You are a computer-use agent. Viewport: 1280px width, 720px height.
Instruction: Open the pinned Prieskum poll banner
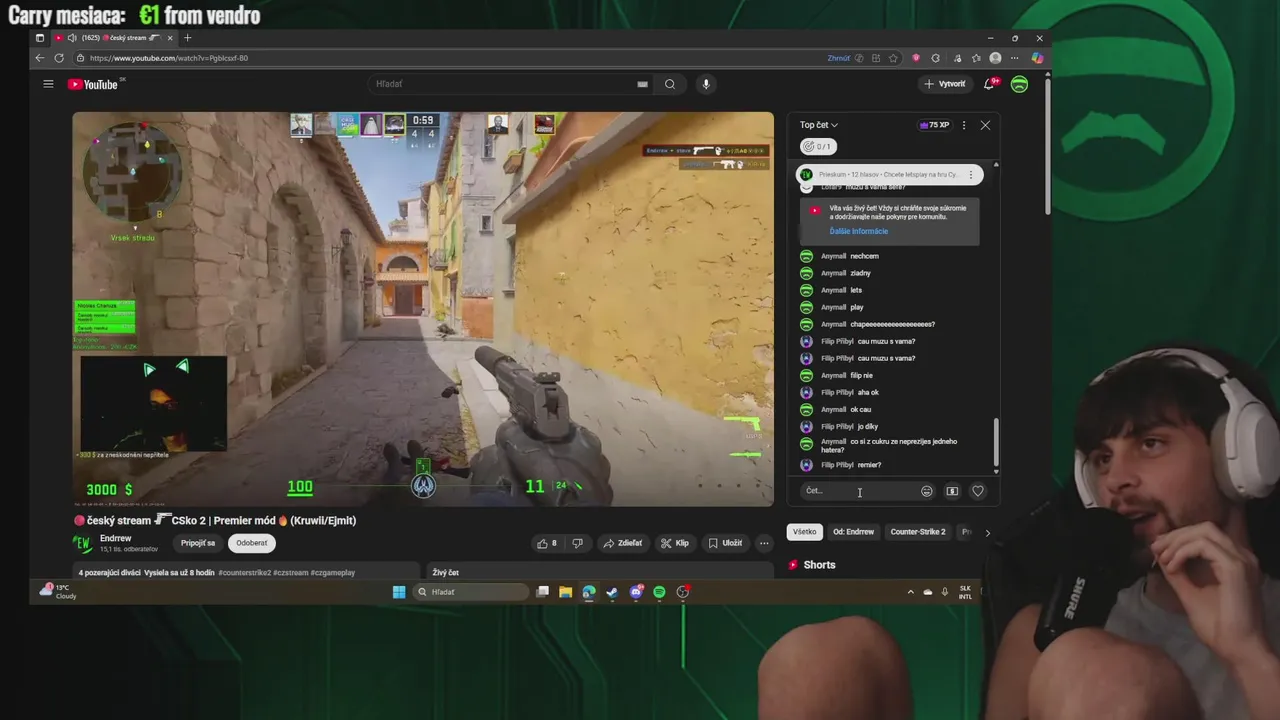click(890, 175)
